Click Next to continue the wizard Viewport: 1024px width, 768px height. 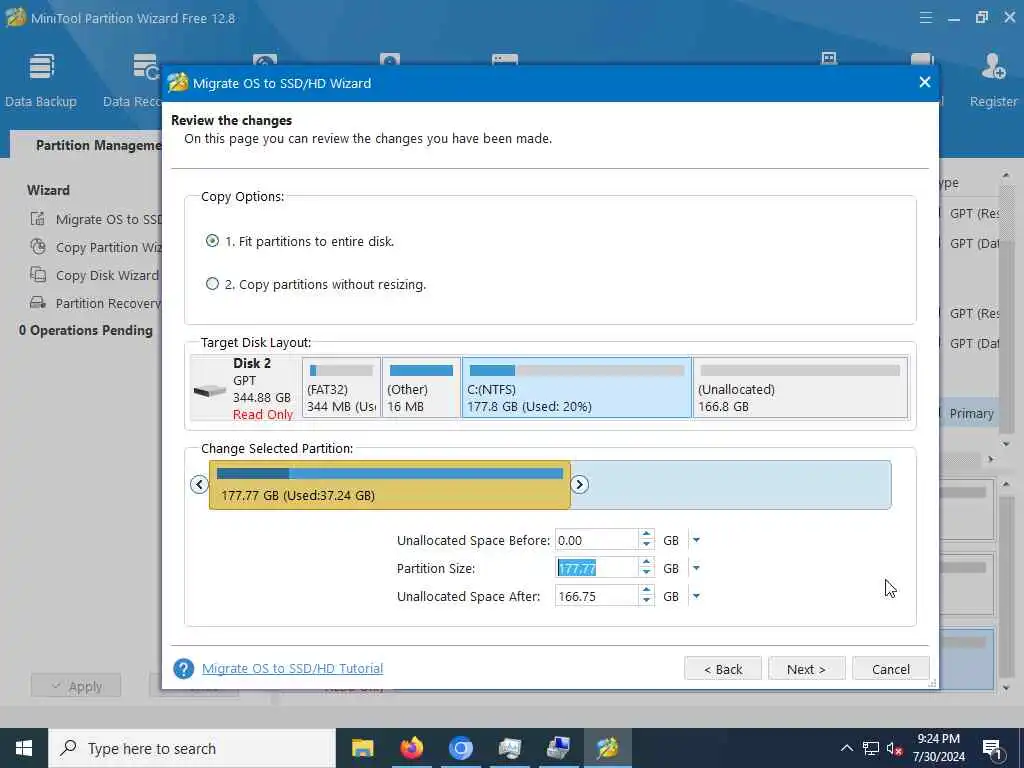click(807, 669)
